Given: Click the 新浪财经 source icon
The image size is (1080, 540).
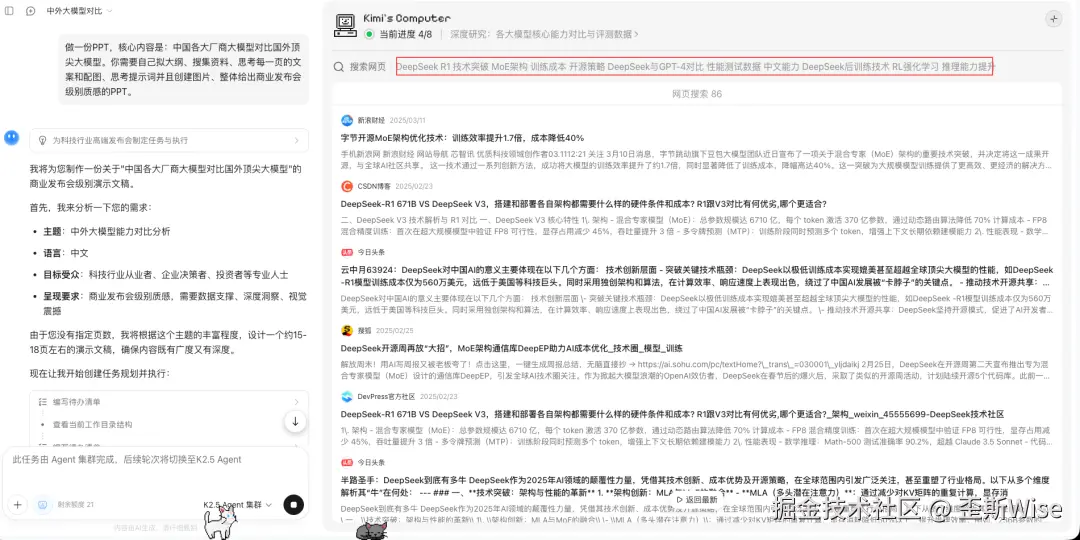Looking at the screenshot, I should 346,121.
